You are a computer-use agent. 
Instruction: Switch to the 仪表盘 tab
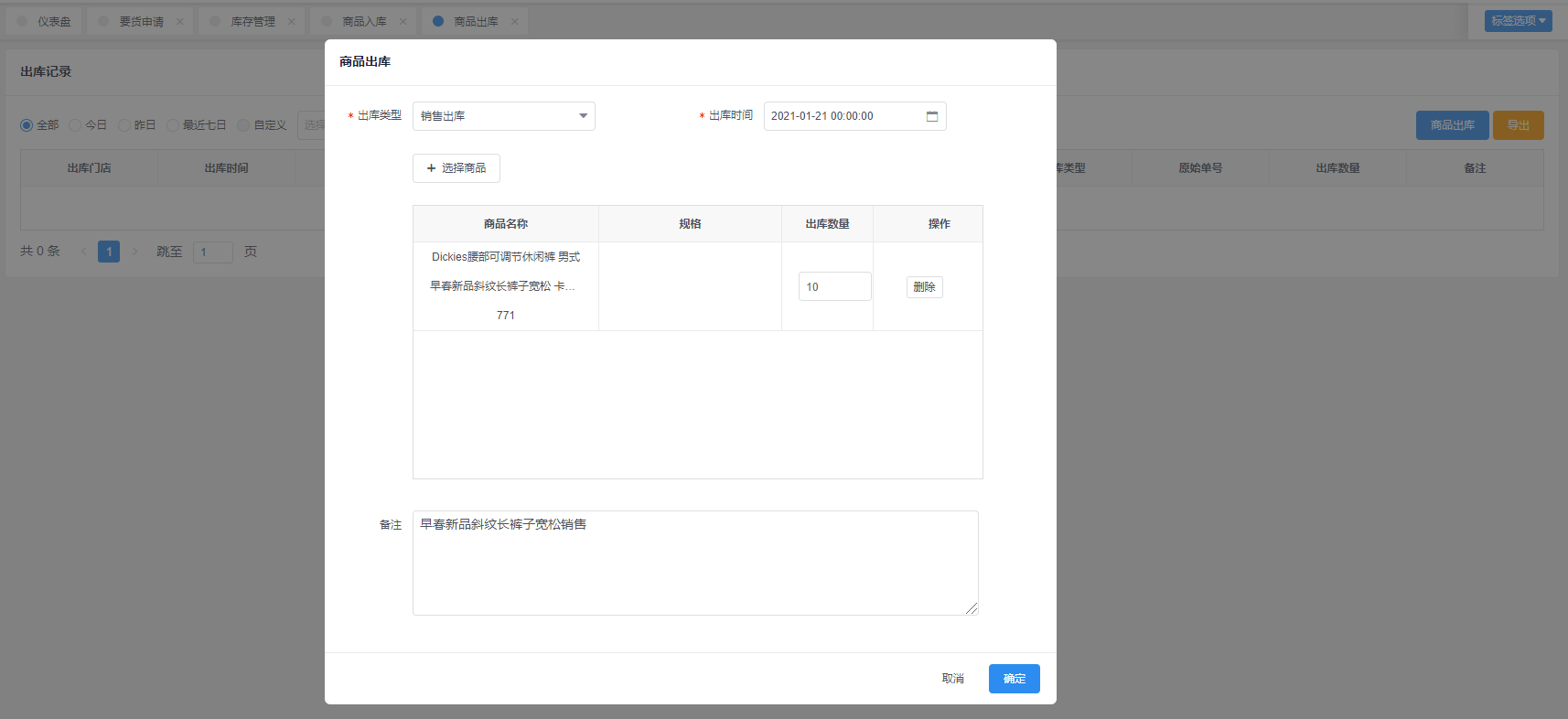44,22
